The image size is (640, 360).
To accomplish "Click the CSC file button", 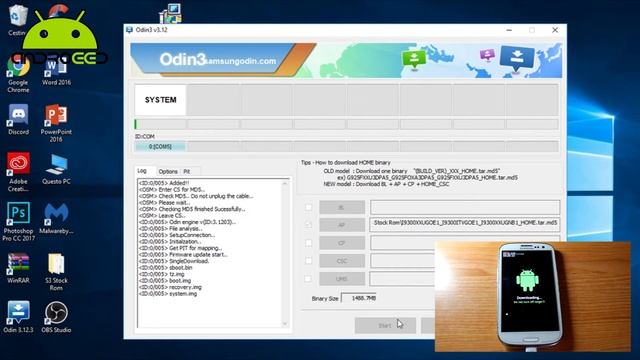I will point(342,261).
